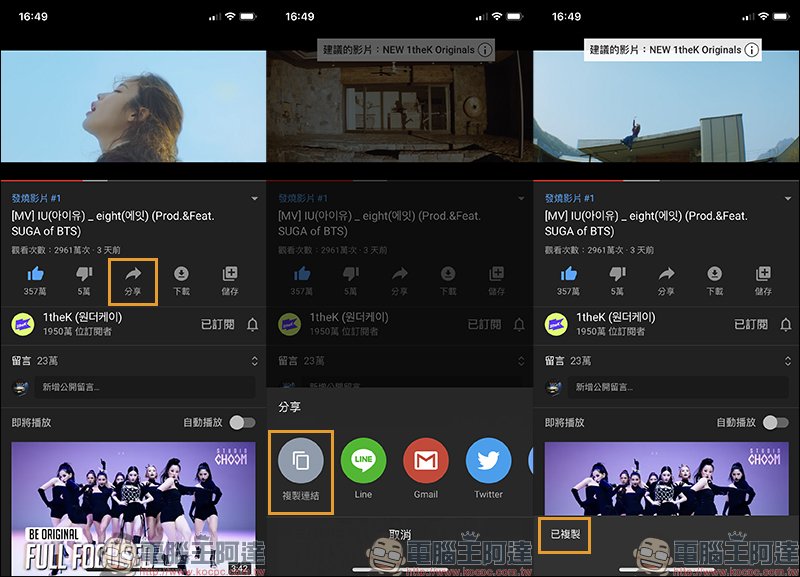
Task: Tap the notification bell in left screen
Action: coord(253,324)
